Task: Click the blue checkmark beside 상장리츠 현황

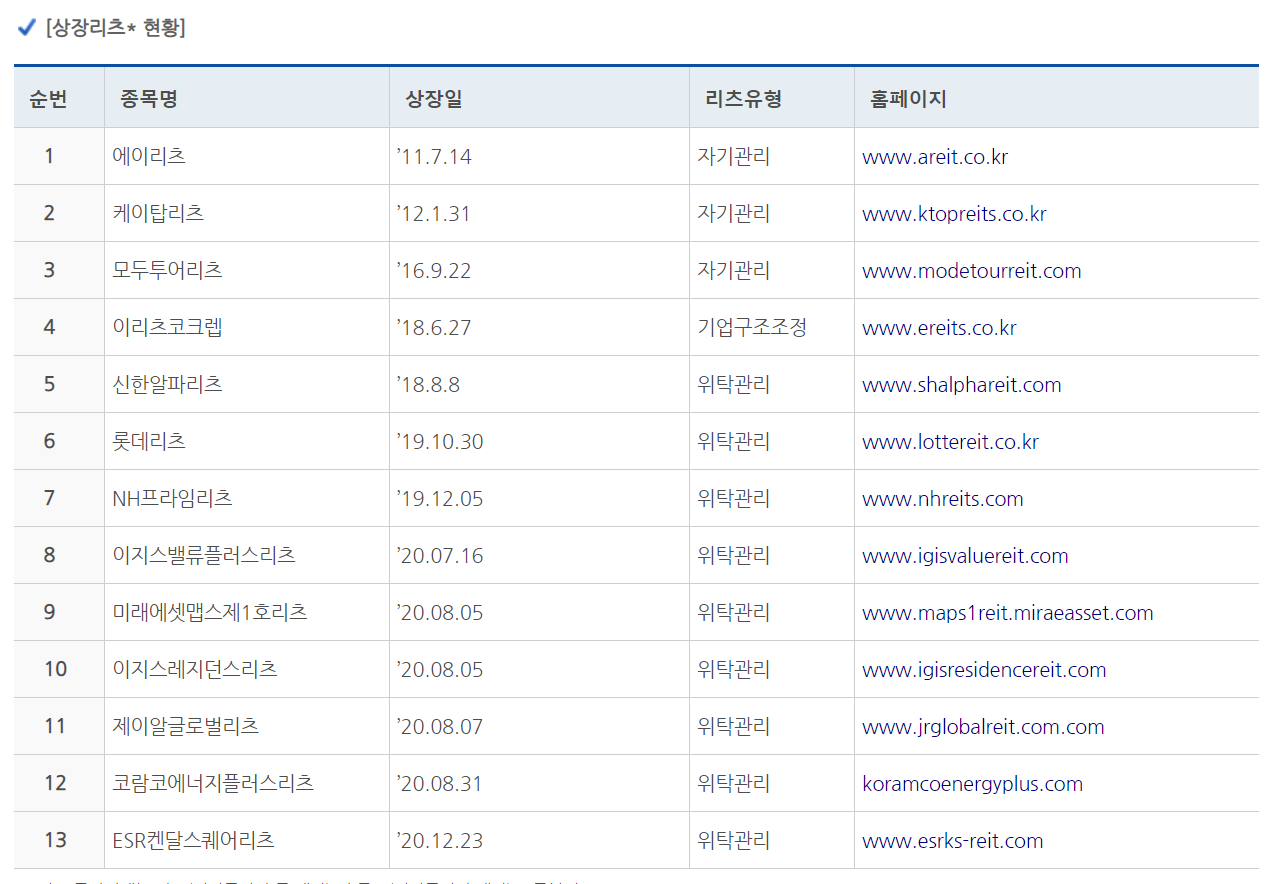Action: pyautogui.click(x=27, y=27)
